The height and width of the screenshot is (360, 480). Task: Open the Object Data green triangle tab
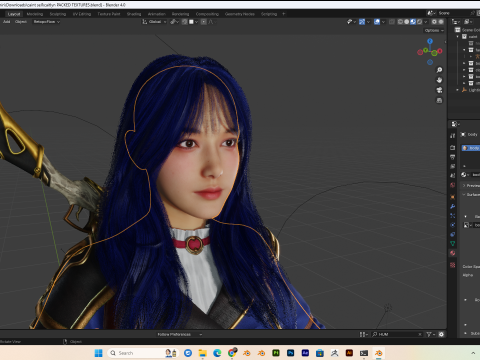(453, 244)
